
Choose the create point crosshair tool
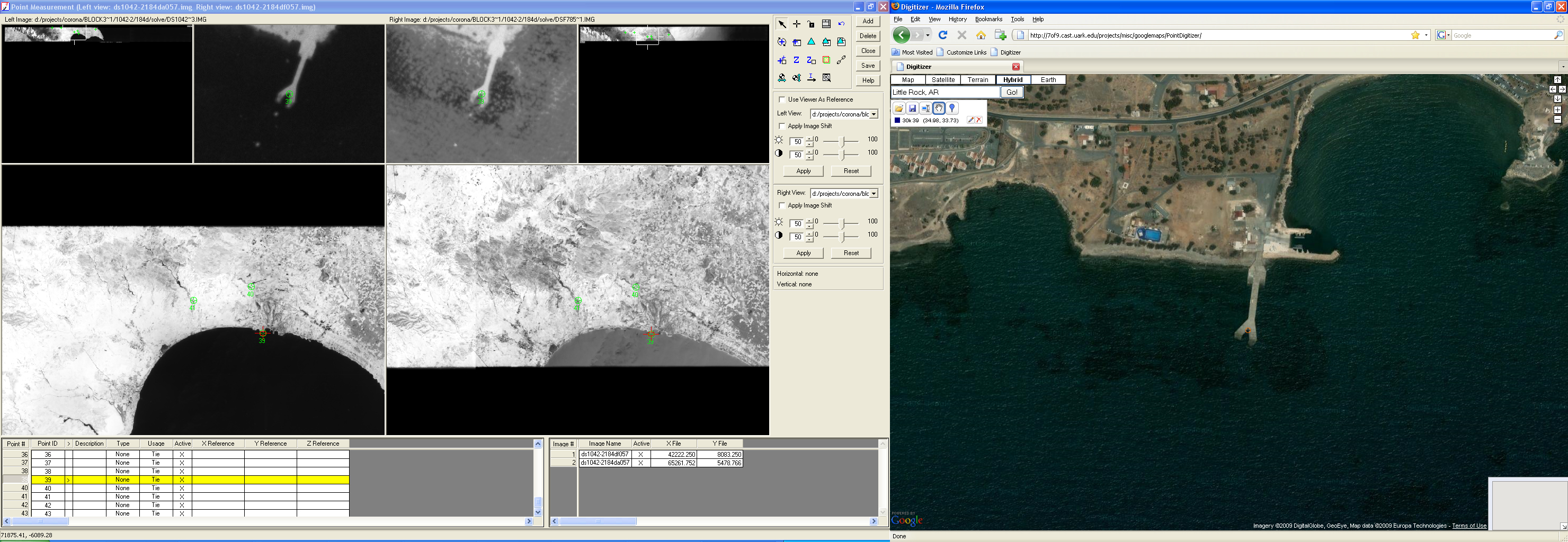(797, 24)
